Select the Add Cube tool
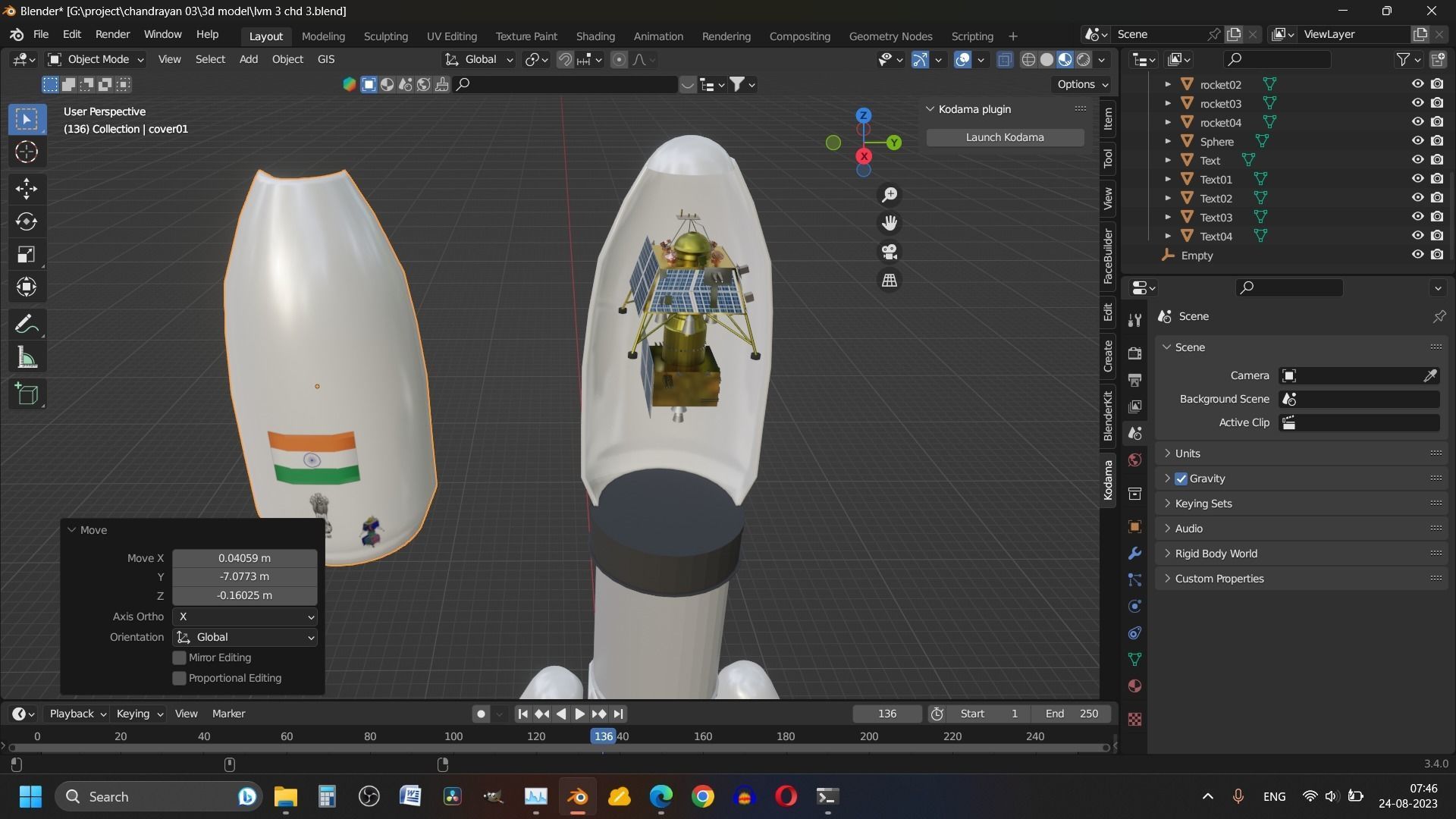Screen dimensions: 1456x819 pos(27,394)
